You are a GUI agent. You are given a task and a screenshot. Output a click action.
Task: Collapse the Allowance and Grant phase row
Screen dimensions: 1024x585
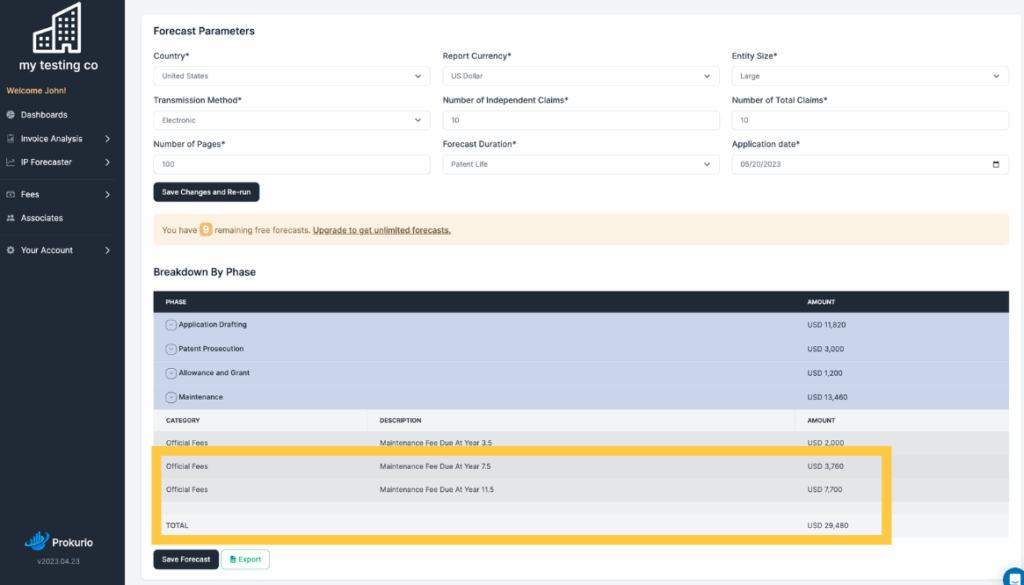tap(171, 373)
